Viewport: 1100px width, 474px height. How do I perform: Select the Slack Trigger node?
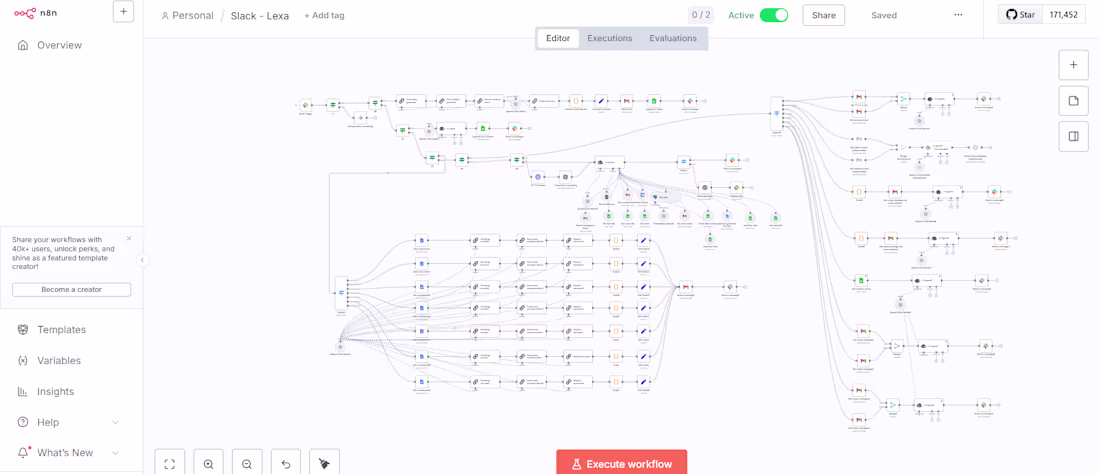point(305,104)
